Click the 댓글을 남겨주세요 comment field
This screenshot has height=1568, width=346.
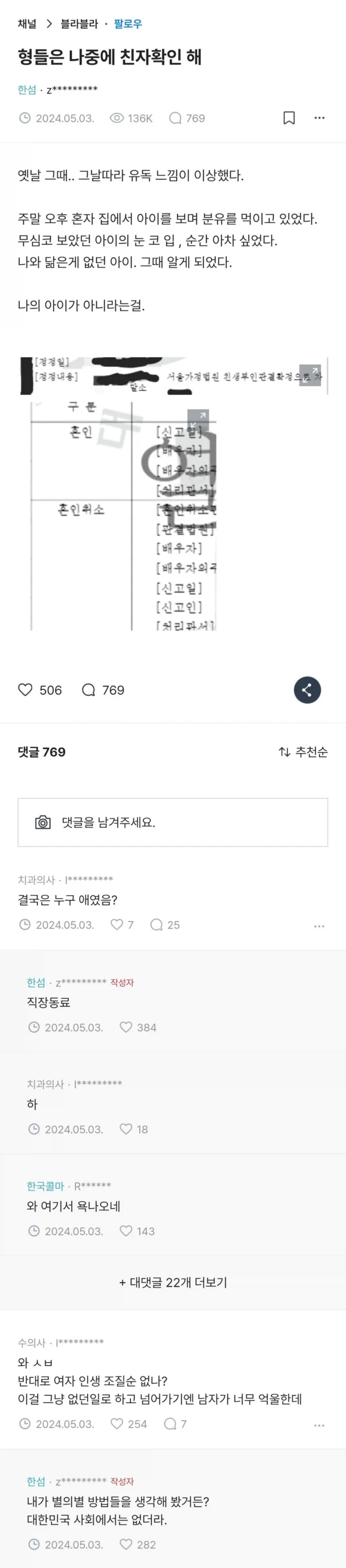pyautogui.click(x=173, y=822)
